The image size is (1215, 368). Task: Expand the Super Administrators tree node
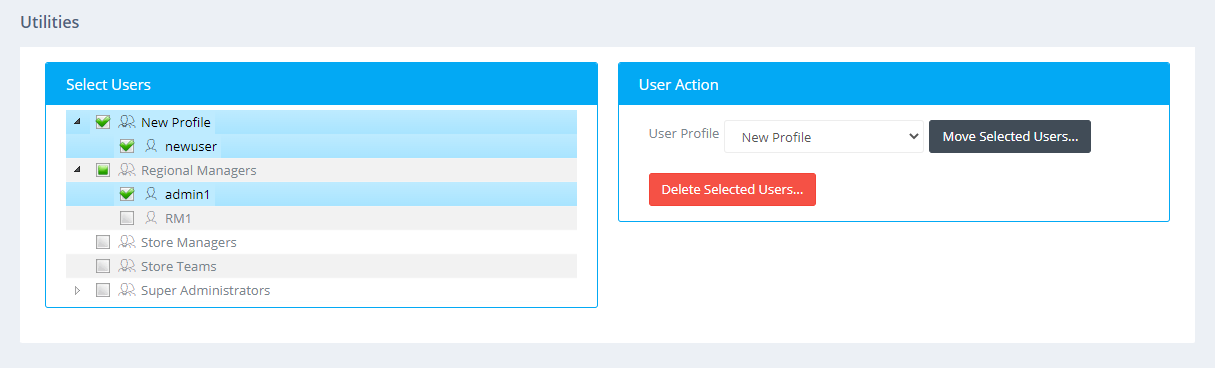(78, 290)
